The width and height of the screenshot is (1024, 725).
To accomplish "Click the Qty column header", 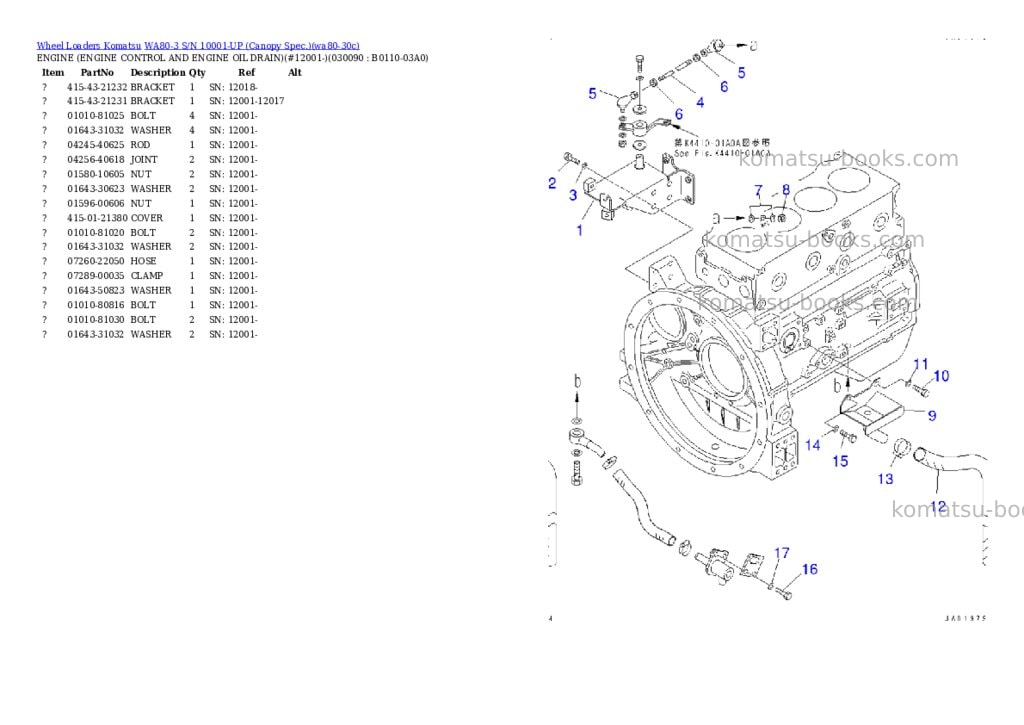I will pos(197,72).
